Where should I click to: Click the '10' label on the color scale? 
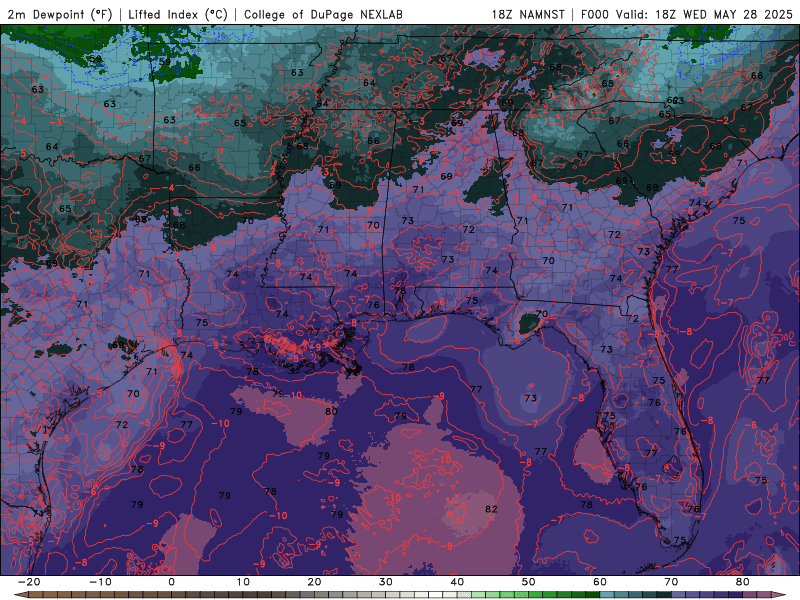(x=243, y=582)
